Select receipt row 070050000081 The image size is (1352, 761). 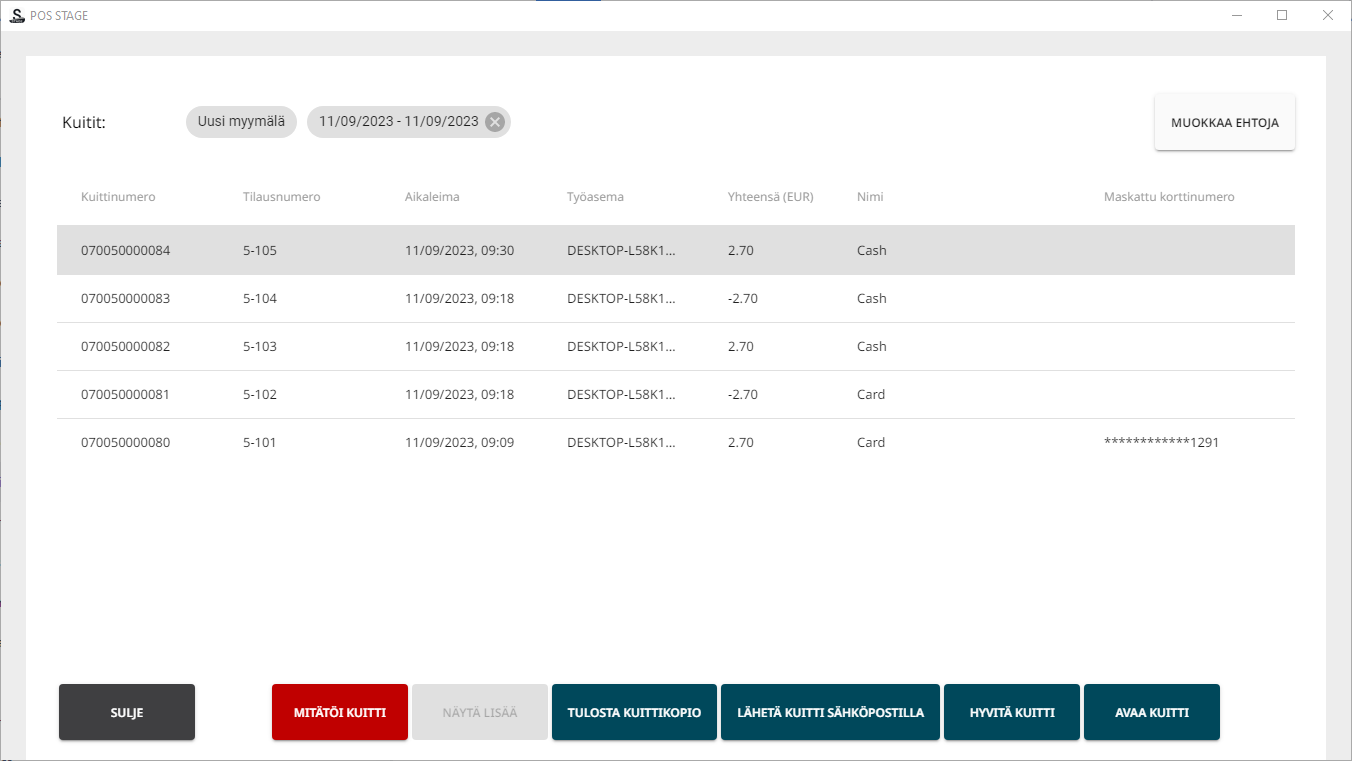(x=126, y=394)
